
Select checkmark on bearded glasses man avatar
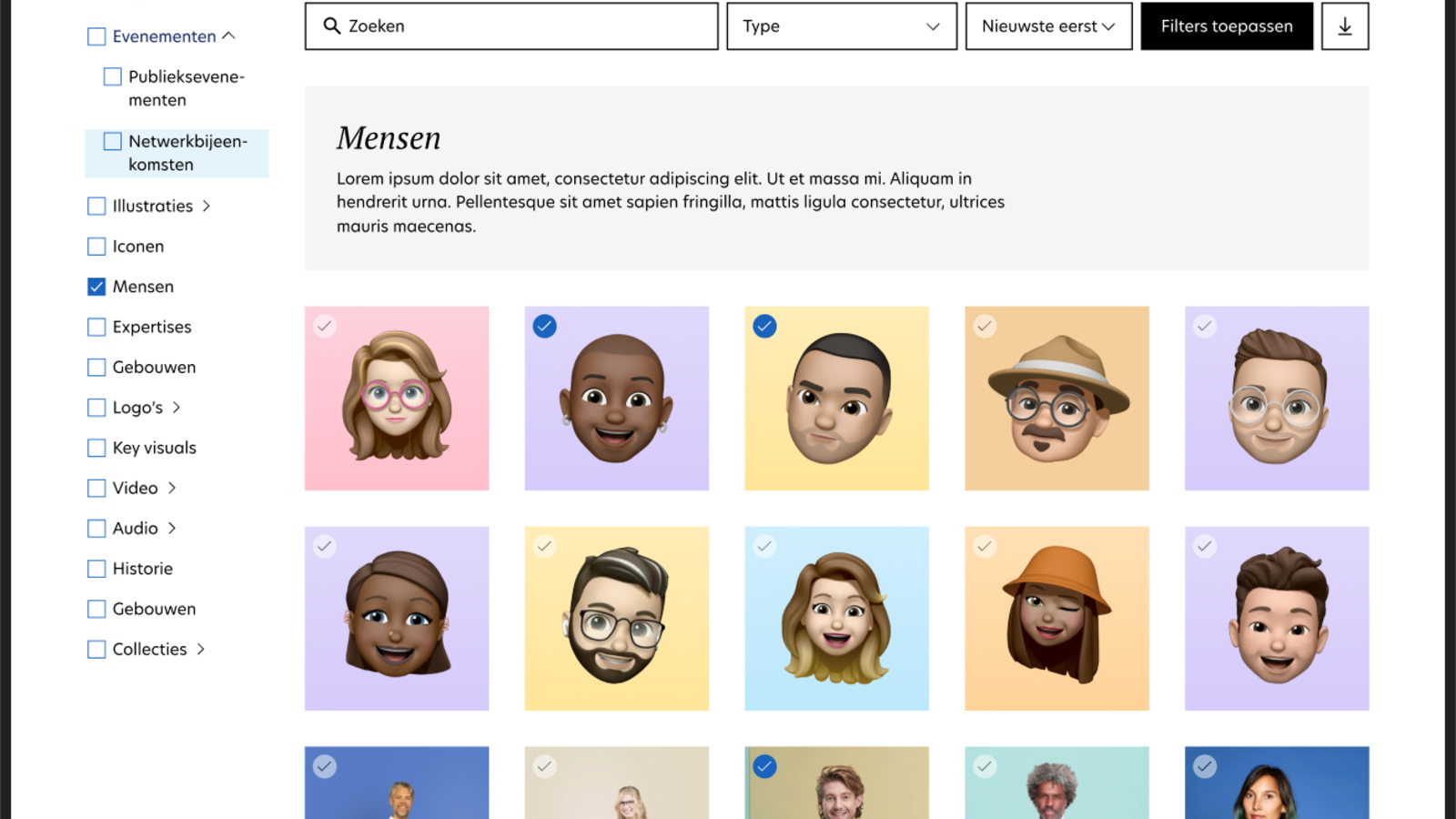point(544,546)
